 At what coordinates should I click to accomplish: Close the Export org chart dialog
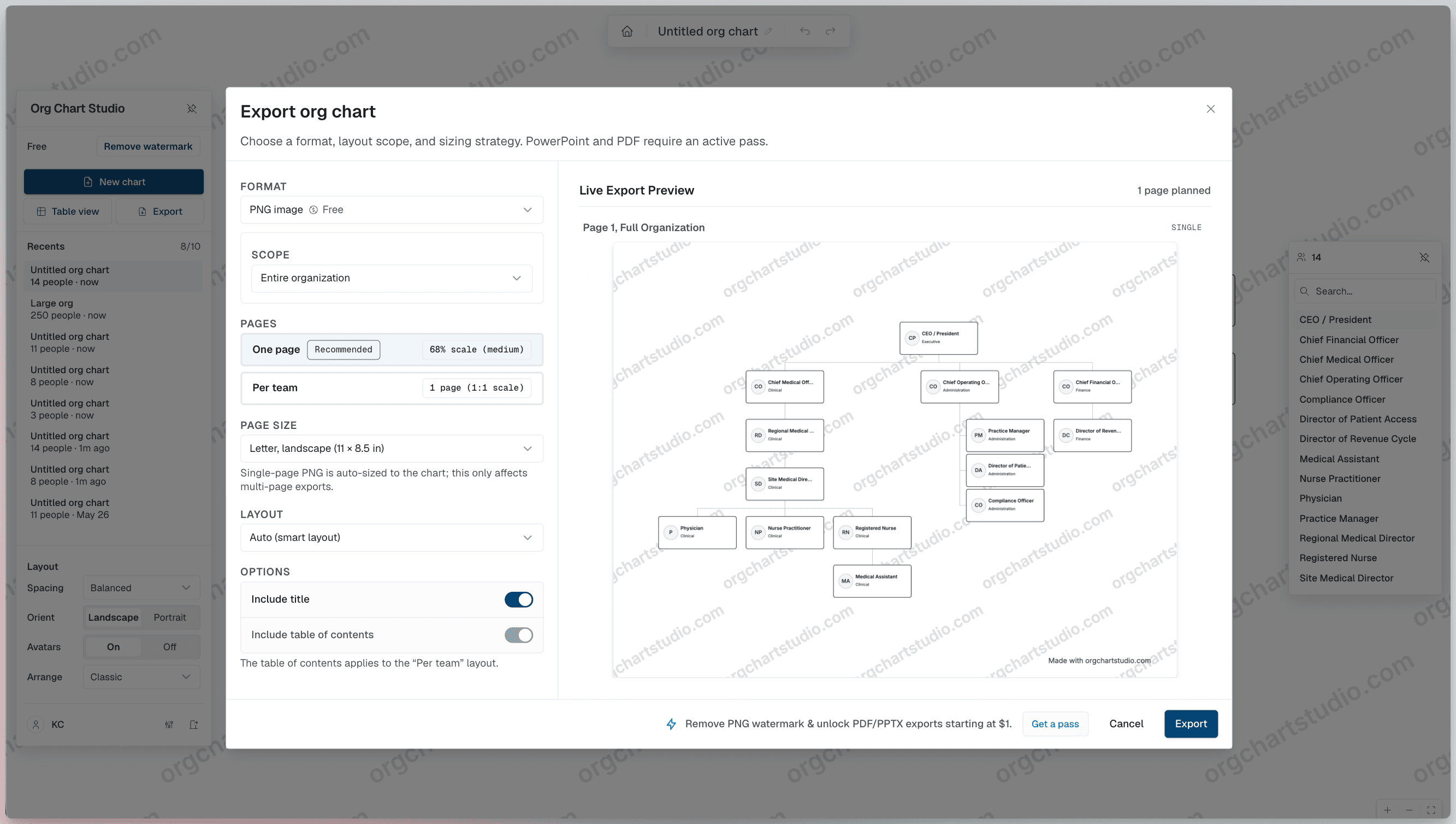(x=1210, y=109)
